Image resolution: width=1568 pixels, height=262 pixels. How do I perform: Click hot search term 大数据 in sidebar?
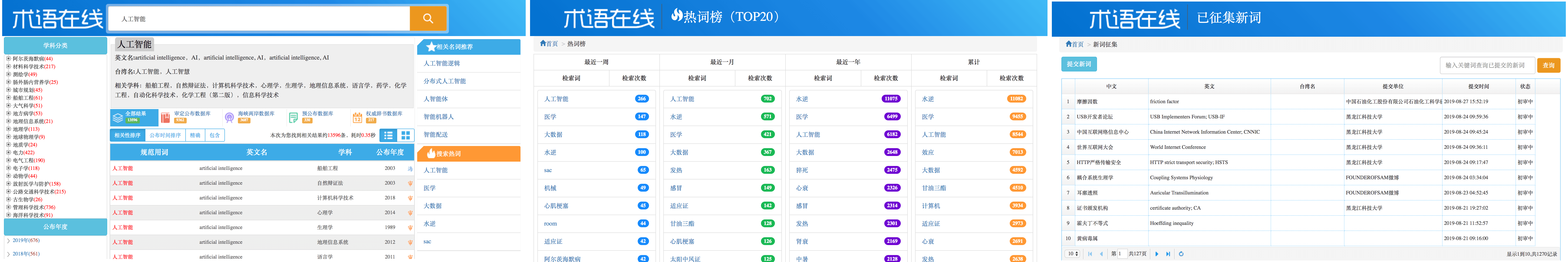point(433,206)
